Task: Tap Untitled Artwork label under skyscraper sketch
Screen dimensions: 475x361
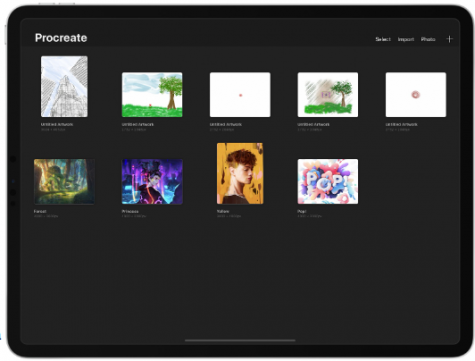Action: point(57,124)
